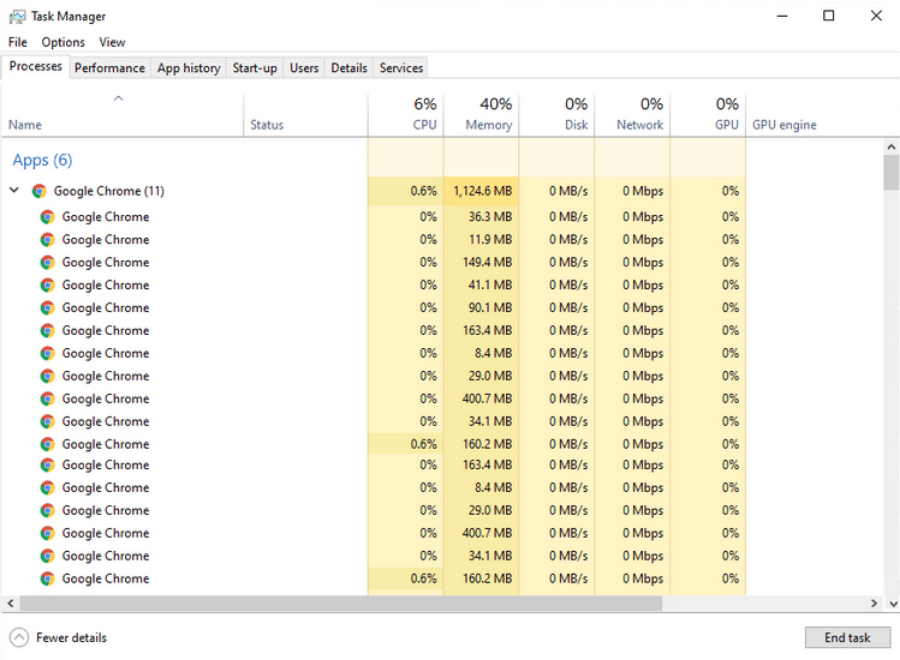Click 0.6% CPU cell in Google Chrome (11) row
900x660 pixels.
click(406, 191)
